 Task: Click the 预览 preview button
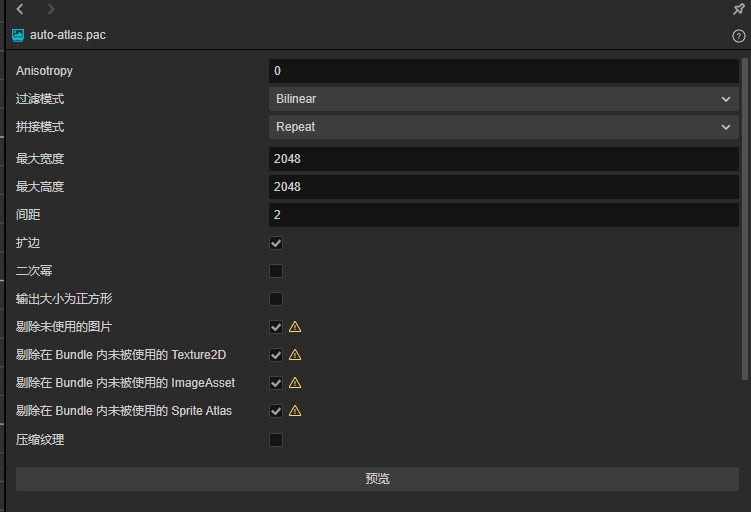pyautogui.click(x=377, y=479)
